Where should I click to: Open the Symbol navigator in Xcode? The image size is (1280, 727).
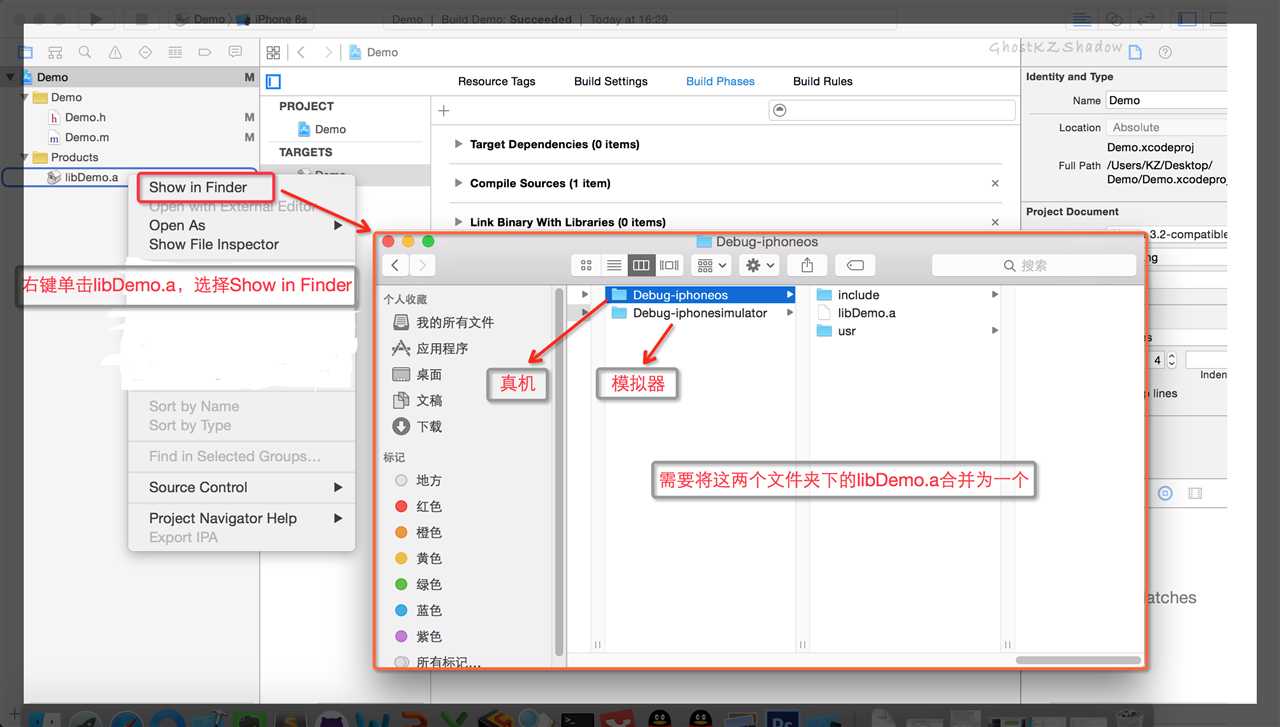point(56,52)
